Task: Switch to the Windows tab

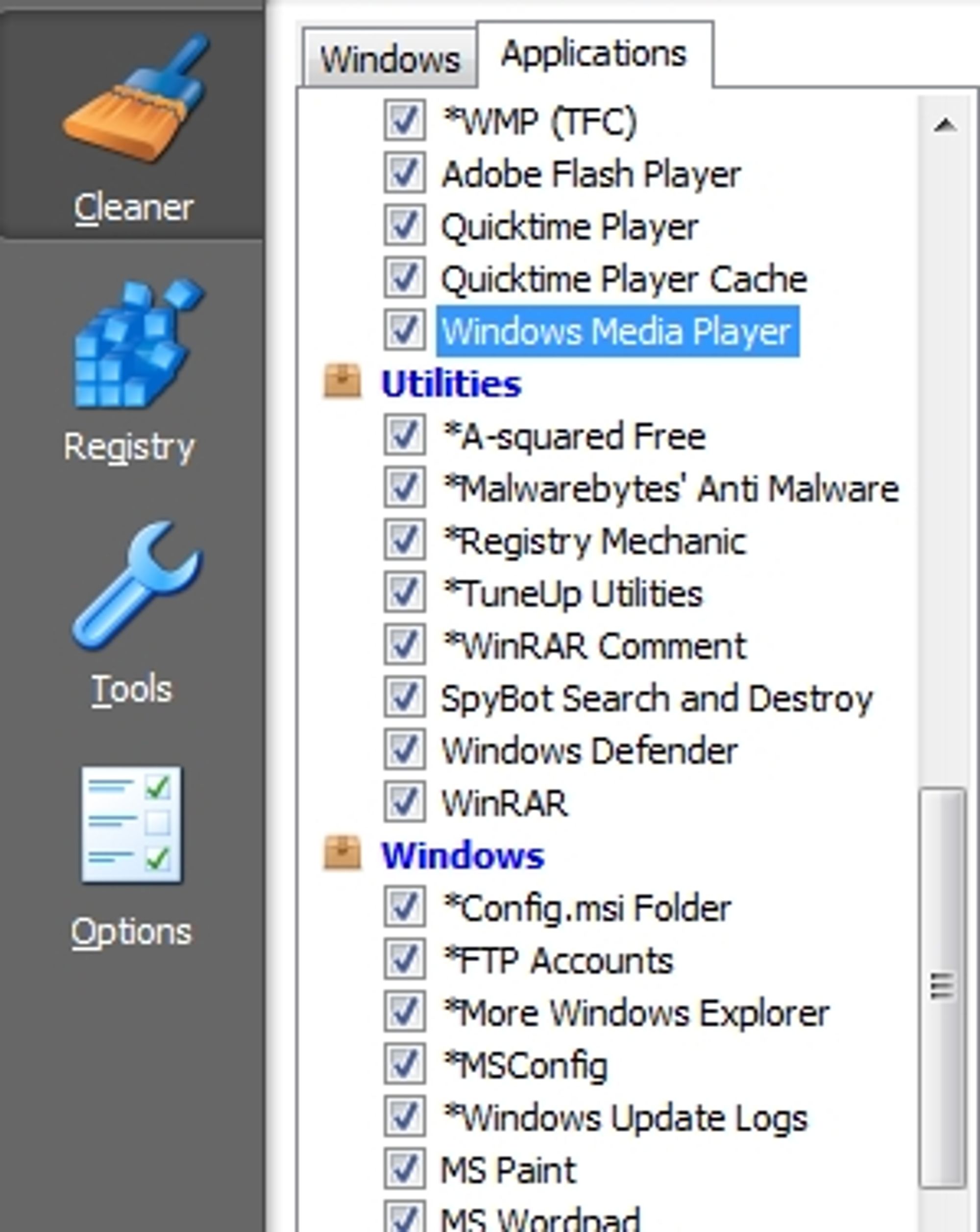Action: [390, 59]
